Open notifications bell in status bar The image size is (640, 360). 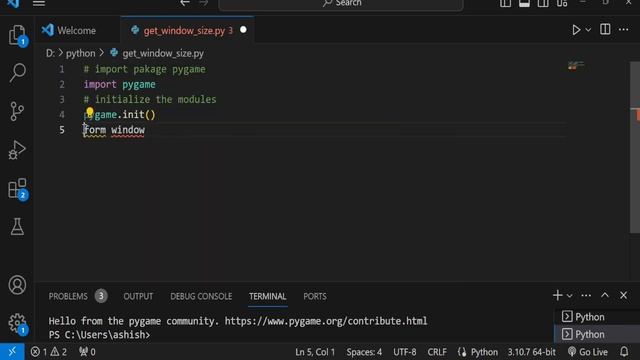point(624,352)
